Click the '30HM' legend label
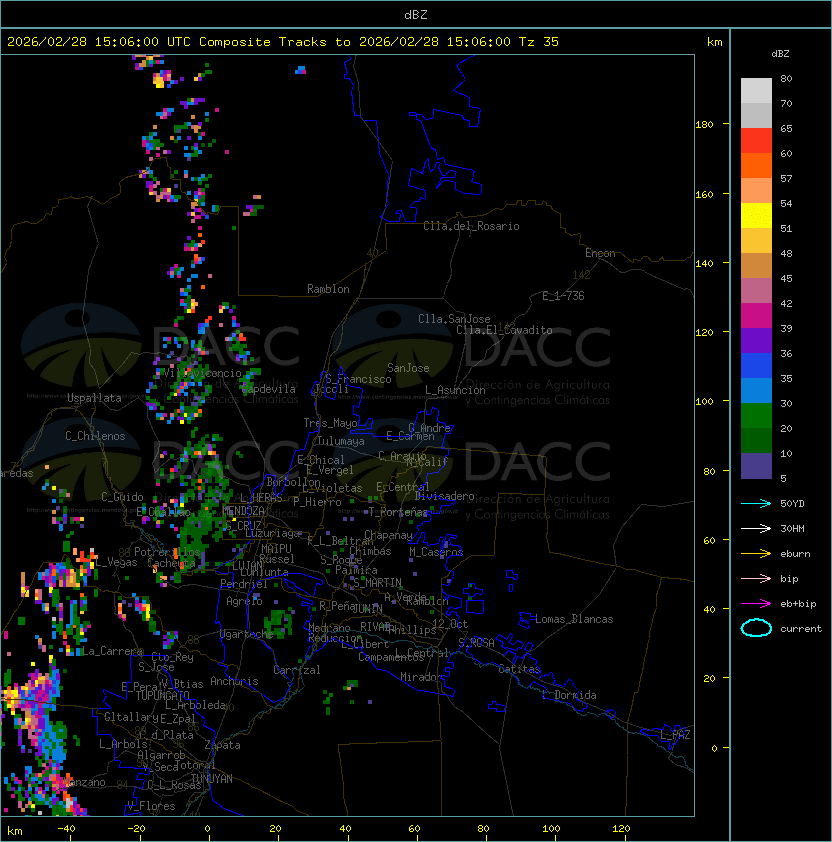The height and width of the screenshot is (842, 832). click(x=792, y=528)
